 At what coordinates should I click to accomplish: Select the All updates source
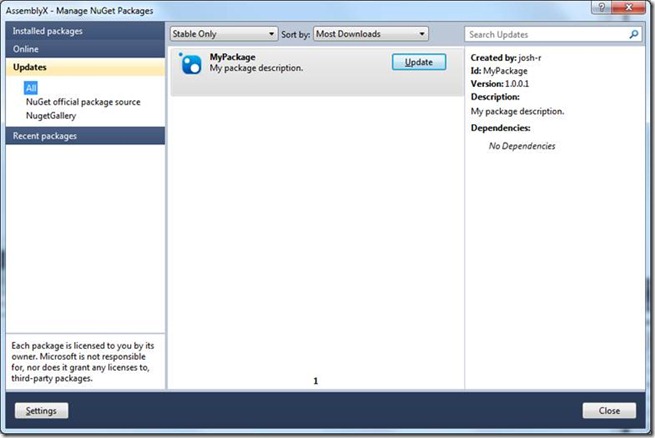click(x=31, y=88)
